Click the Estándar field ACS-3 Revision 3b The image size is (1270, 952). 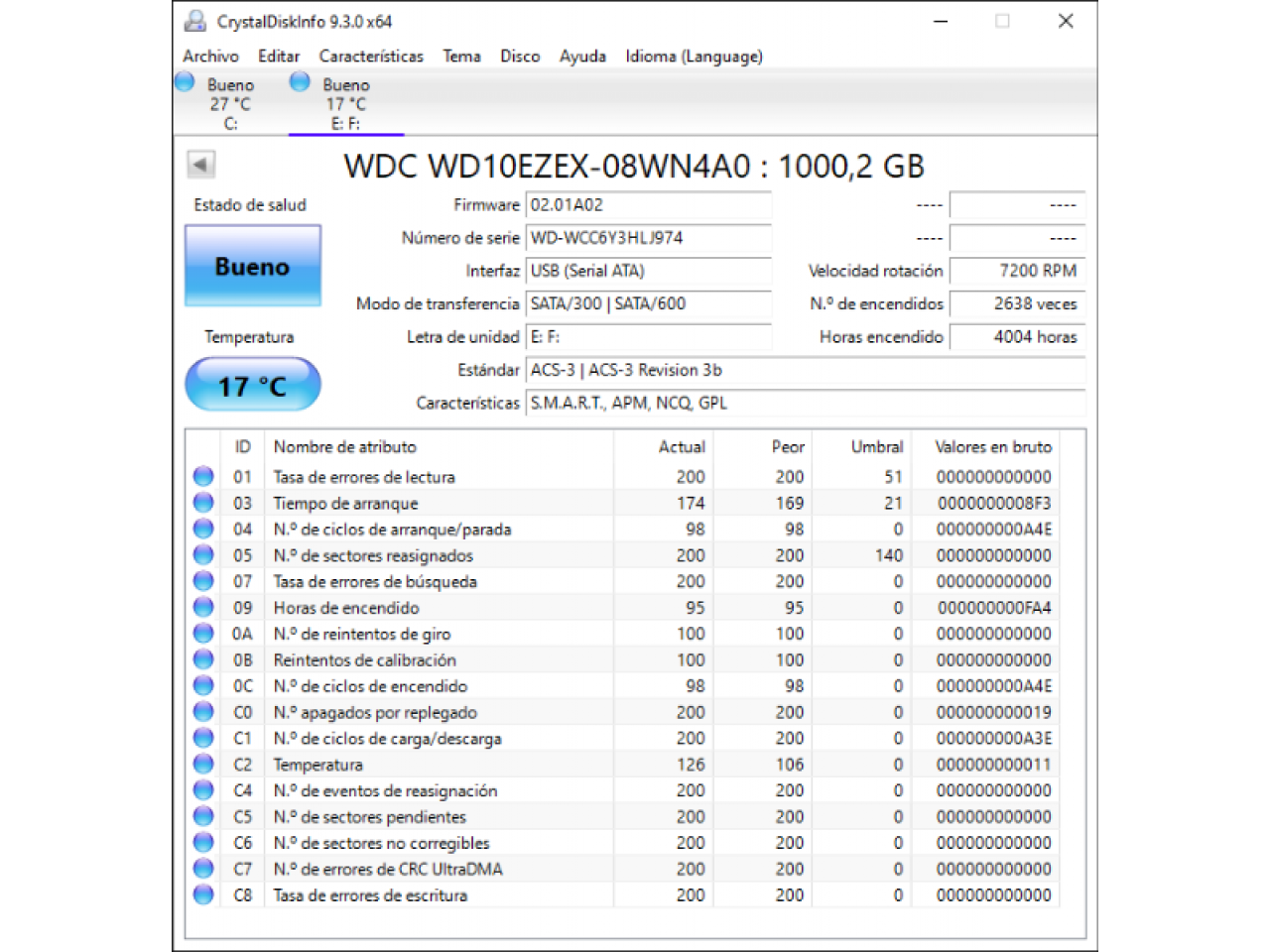(805, 370)
